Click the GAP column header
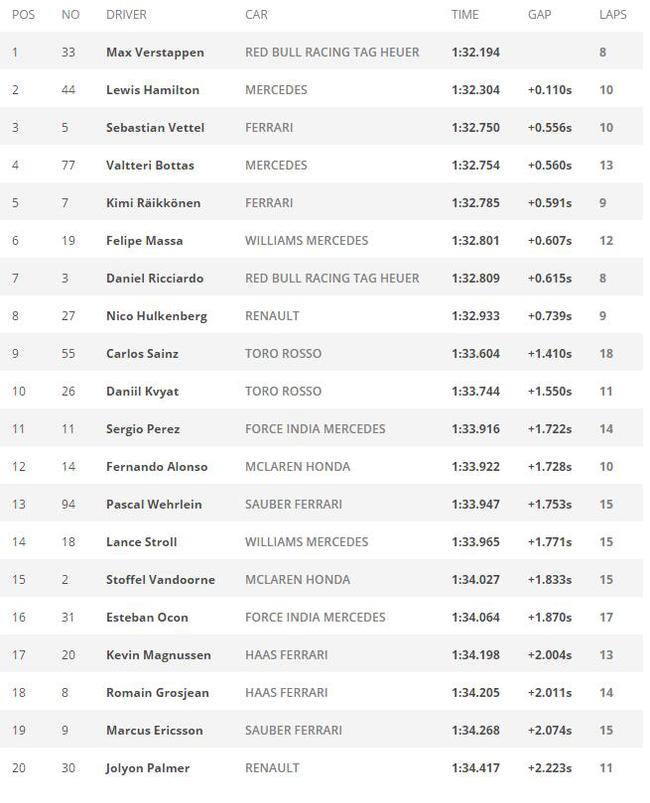This screenshot has height=803, width=650. pos(539,14)
